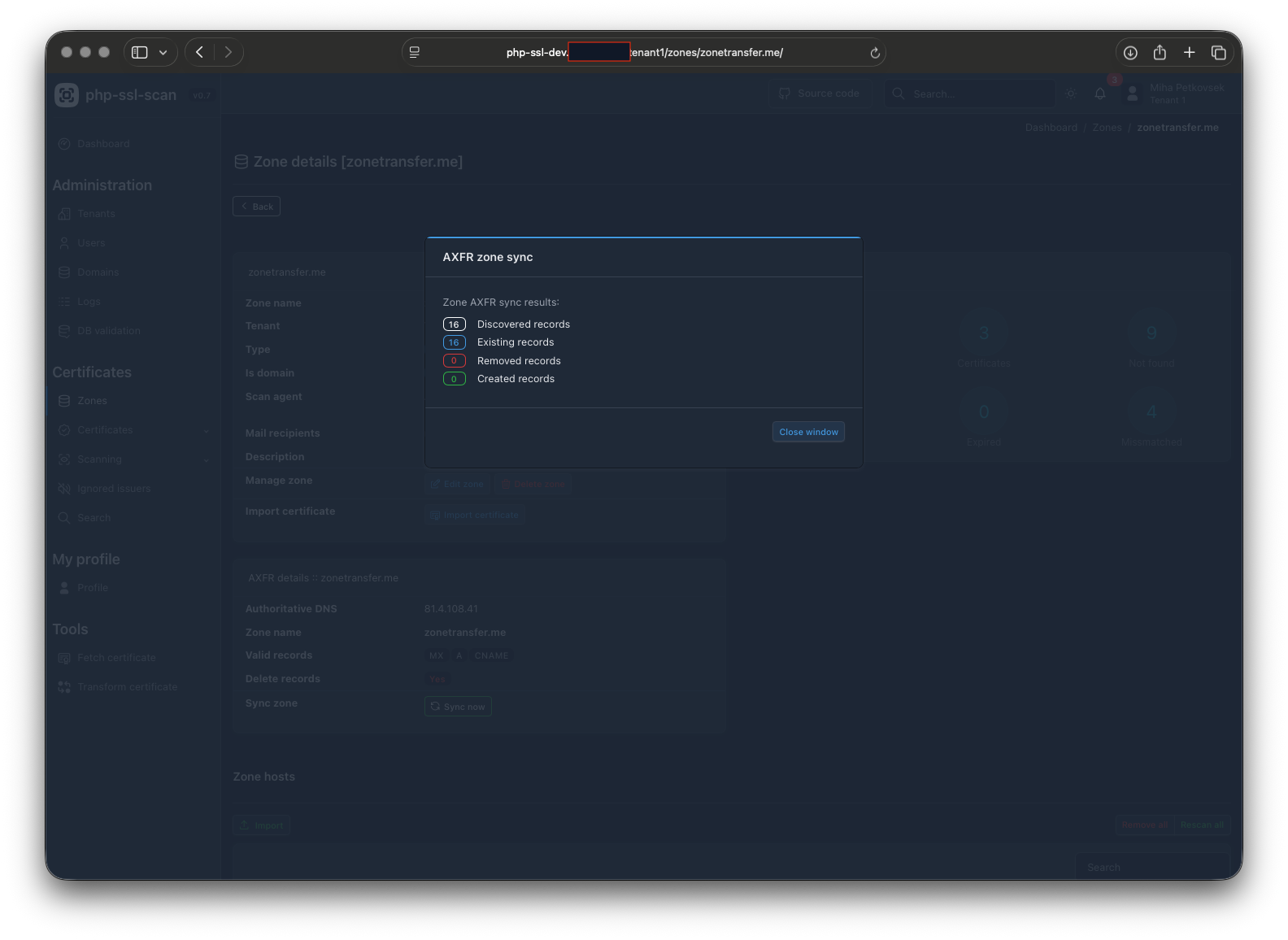Toggle the Safari sidebar icon

pos(140,53)
